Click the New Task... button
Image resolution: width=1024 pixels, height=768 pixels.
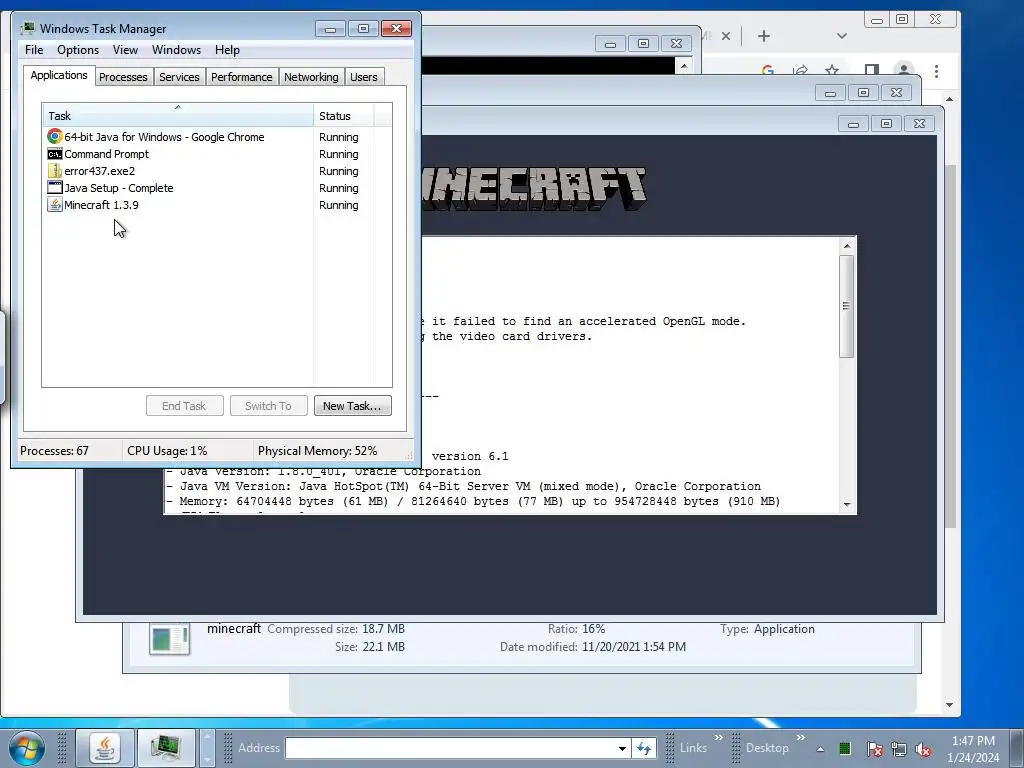pyautogui.click(x=353, y=406)
